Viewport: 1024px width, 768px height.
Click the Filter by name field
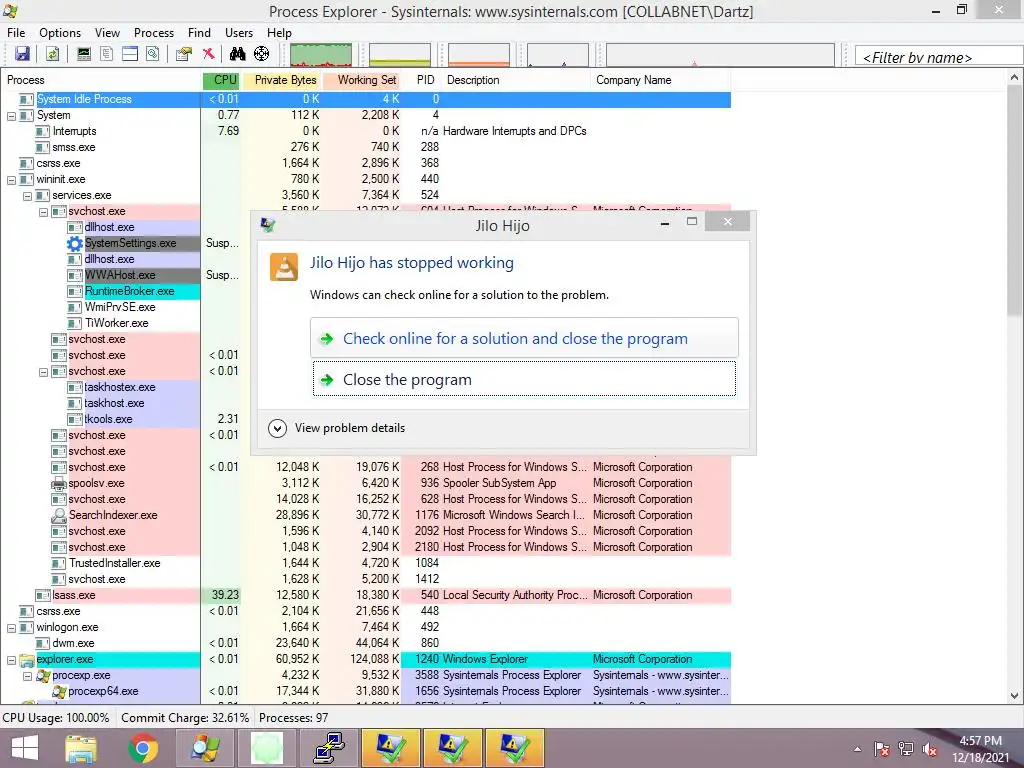tap(938, 57)
